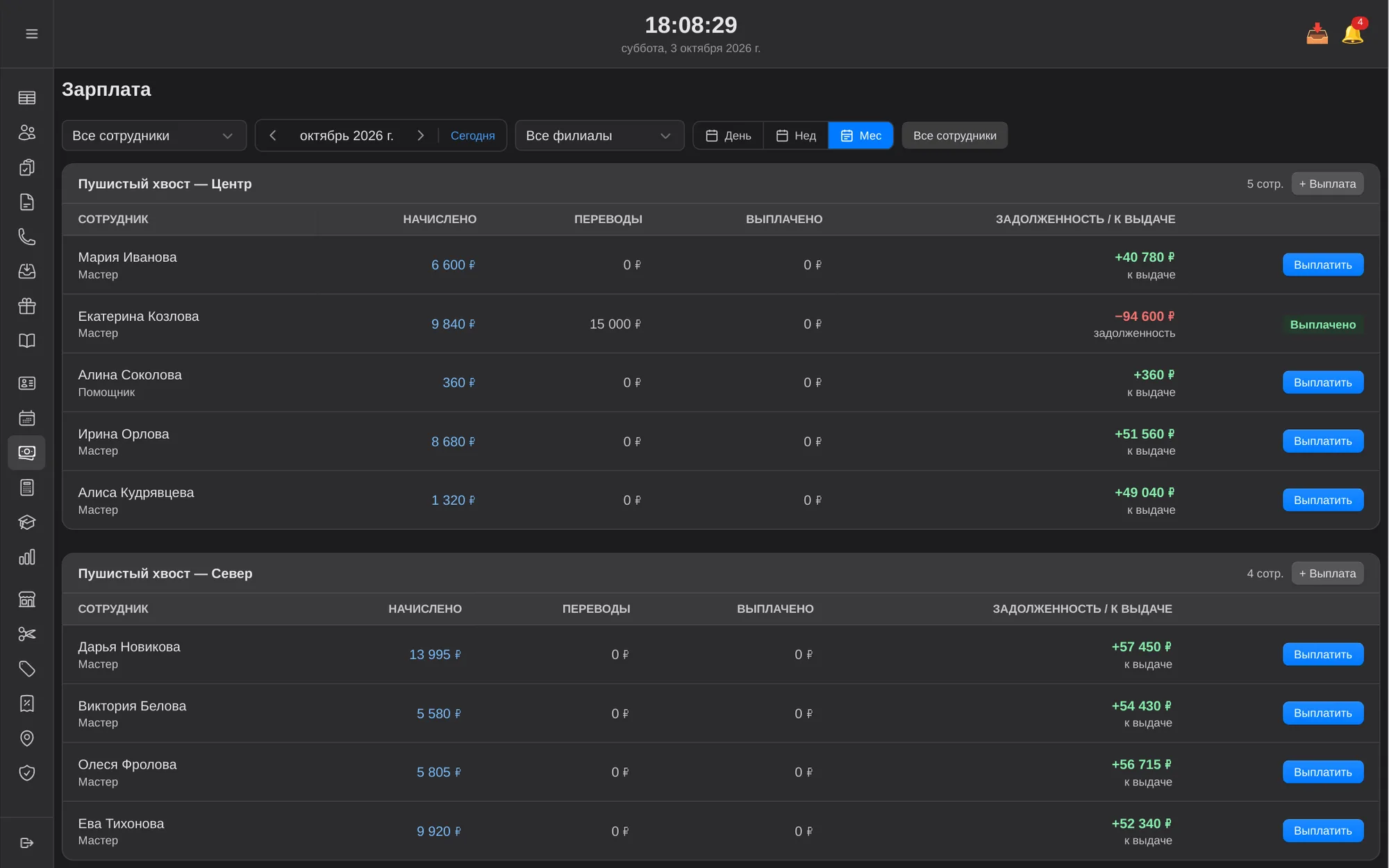Select the 'Мес' period tab
The height and width of the screenshot is (868, 1389).
pyautogui.click(x=860, y=135)
